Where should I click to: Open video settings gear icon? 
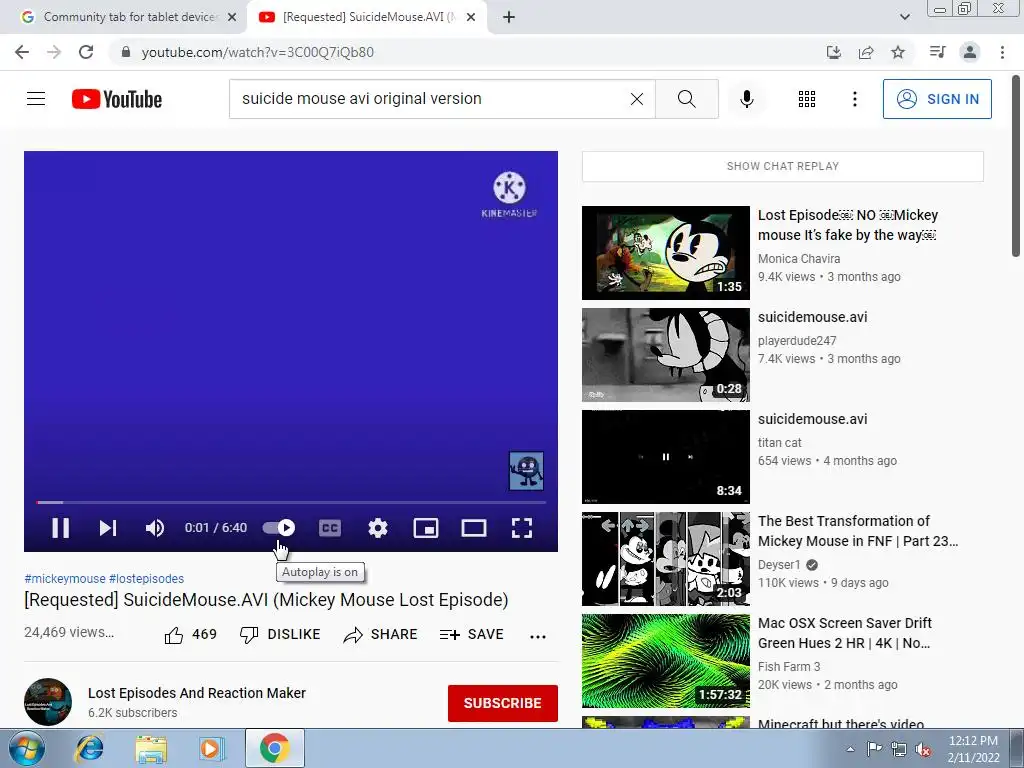(x=377, y=528)
